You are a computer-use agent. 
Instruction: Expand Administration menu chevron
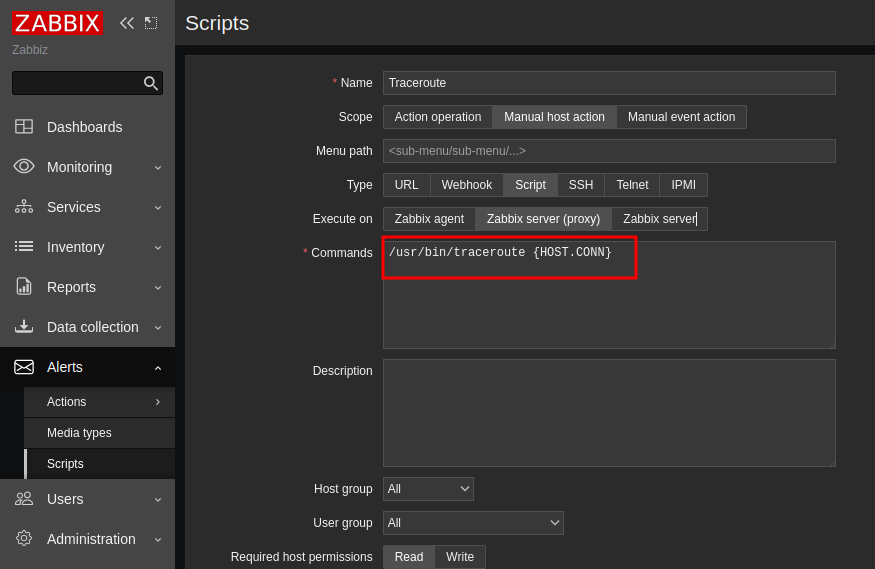click(x=158, y=539)
